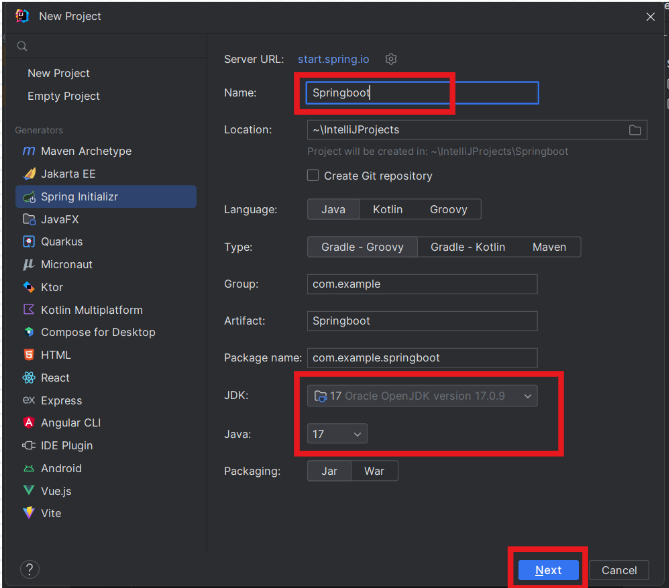Choose the React generator
The image size is (669, 588).
106,378
